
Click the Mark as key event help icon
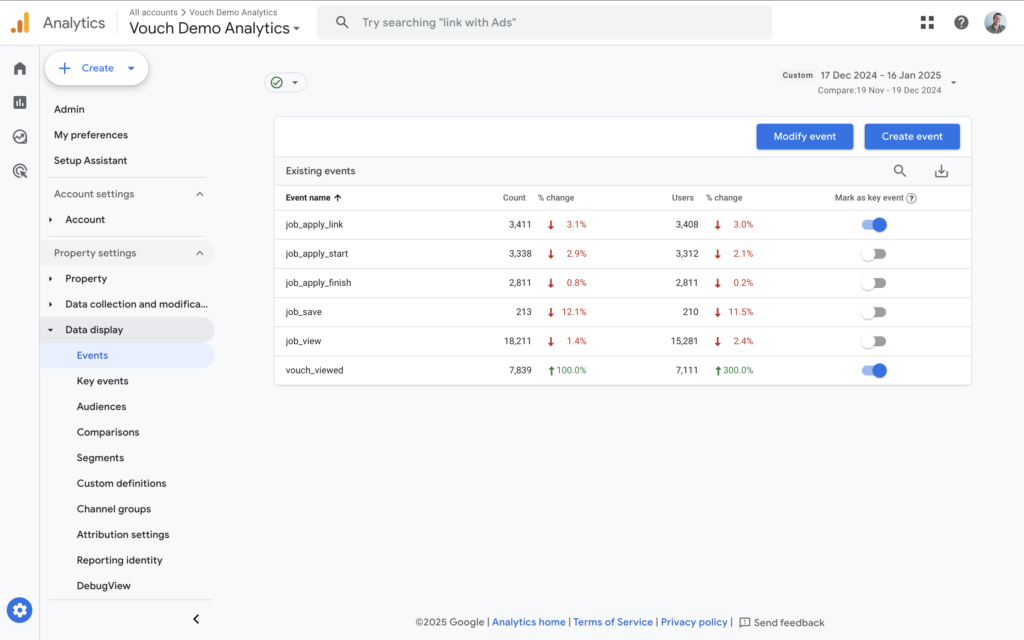912,199
